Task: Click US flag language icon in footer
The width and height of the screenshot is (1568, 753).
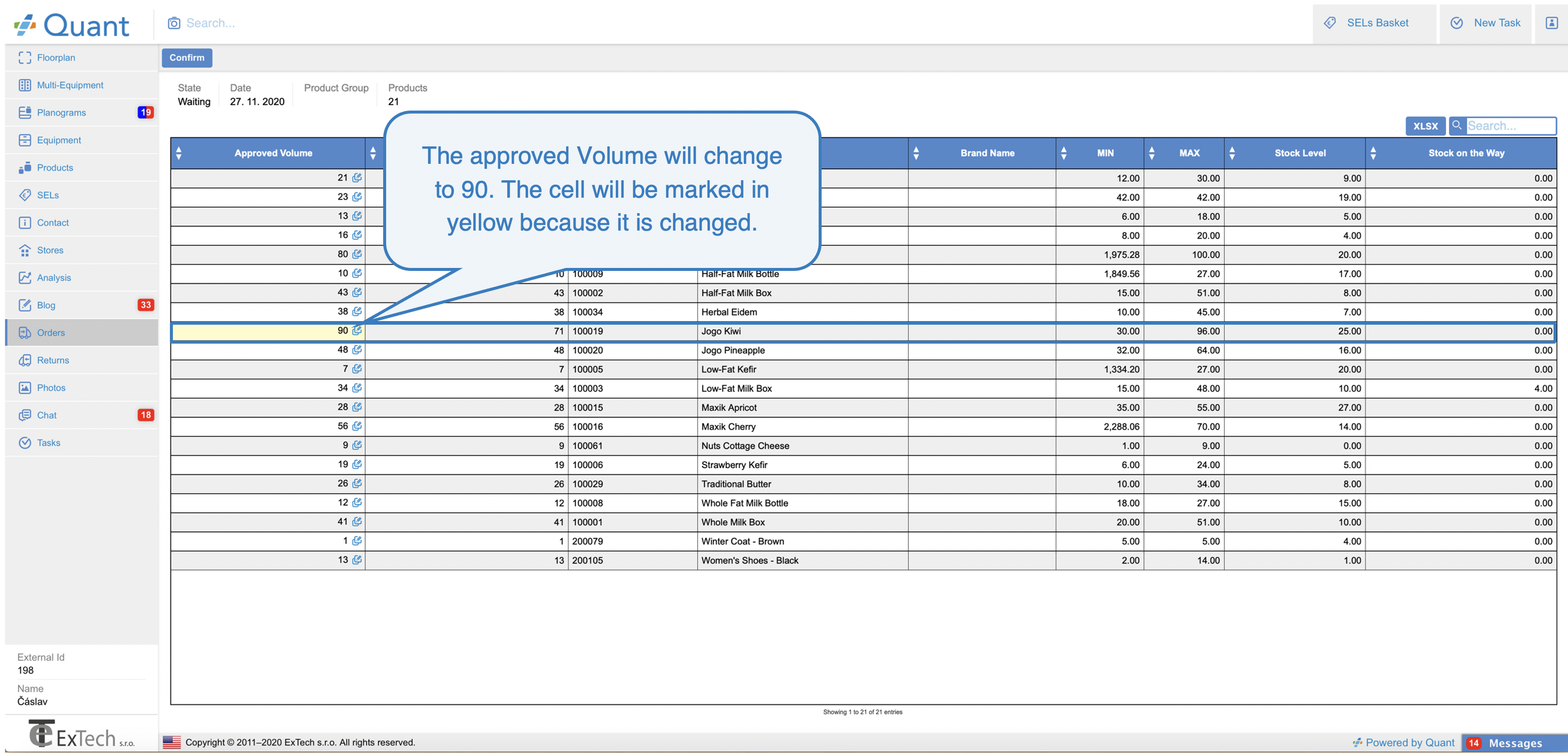Action: point(172,742)
